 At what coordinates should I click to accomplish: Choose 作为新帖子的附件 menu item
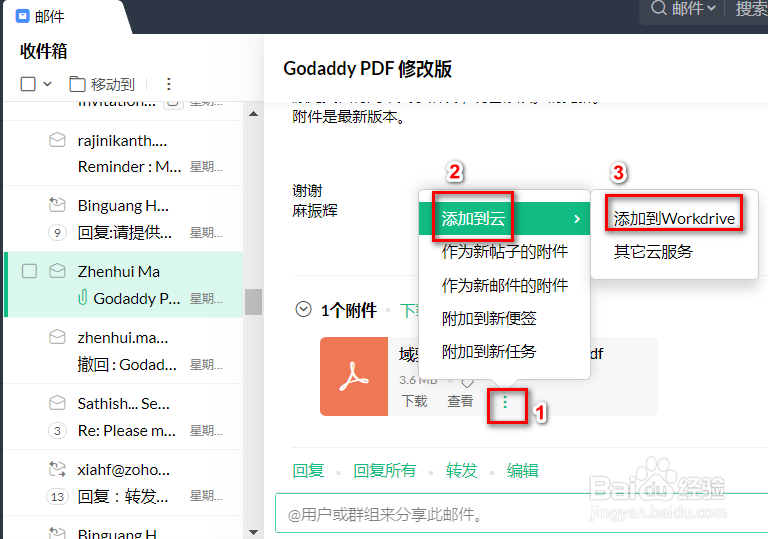[x=504, y=252]
